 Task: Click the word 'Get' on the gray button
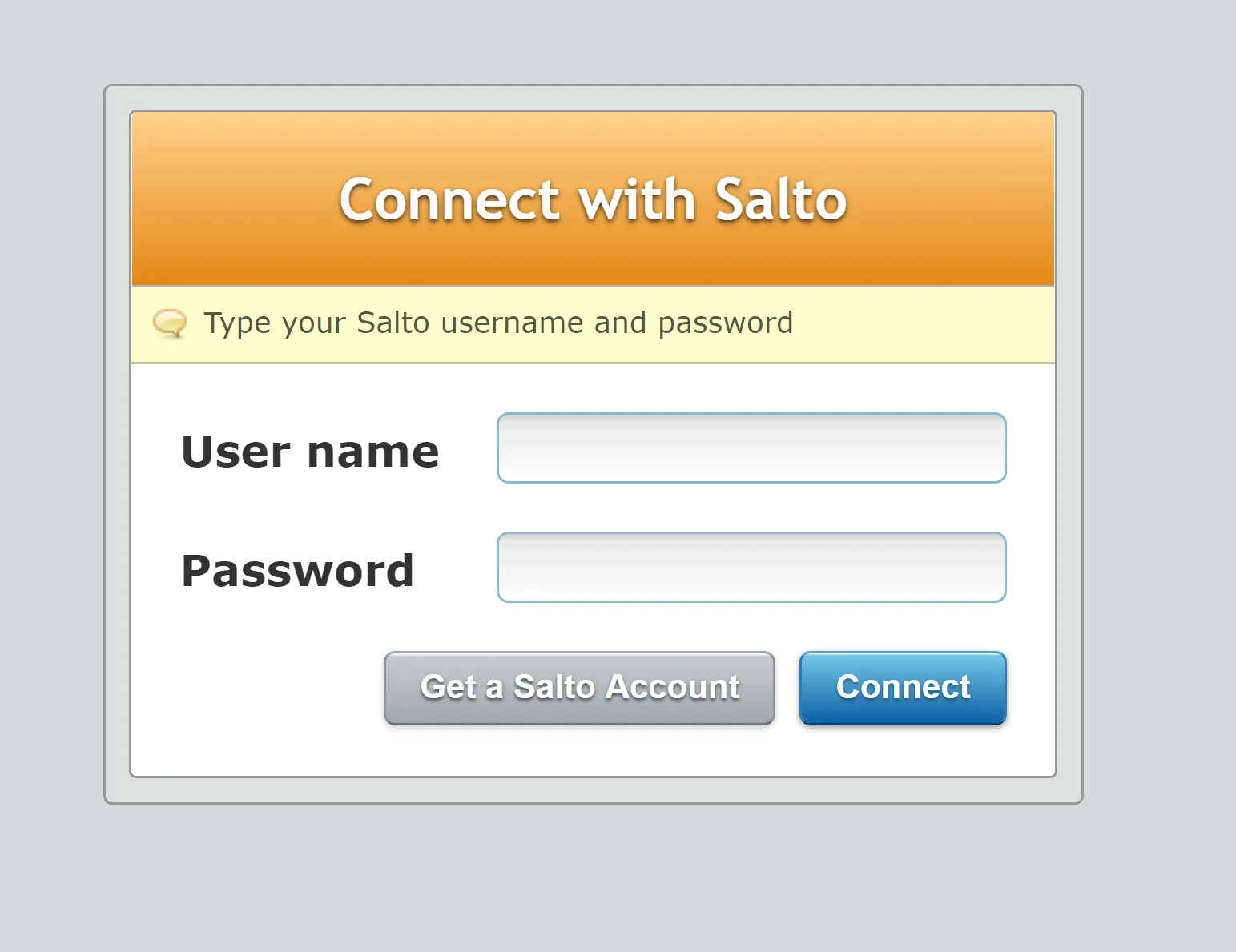[449, 687]
